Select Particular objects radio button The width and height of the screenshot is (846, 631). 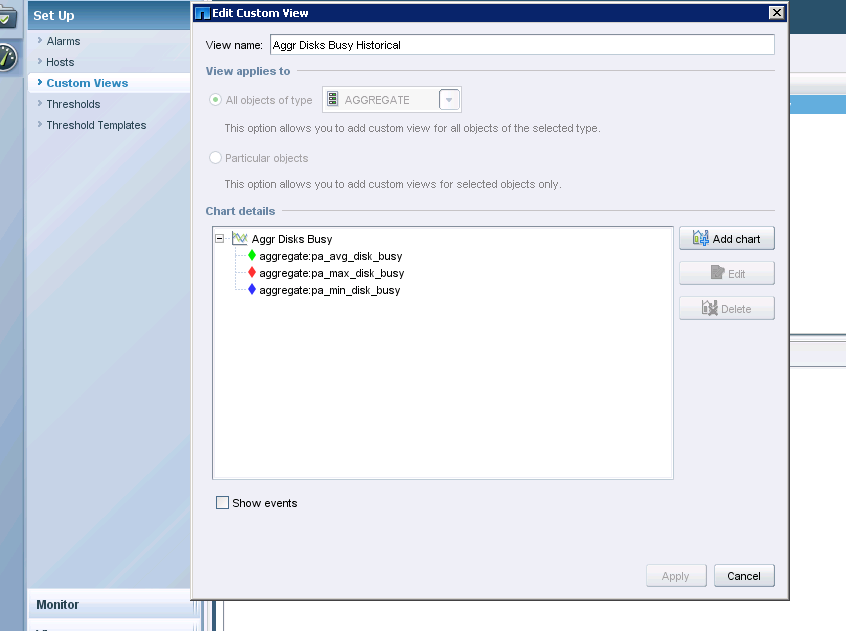tap(215, 157)
